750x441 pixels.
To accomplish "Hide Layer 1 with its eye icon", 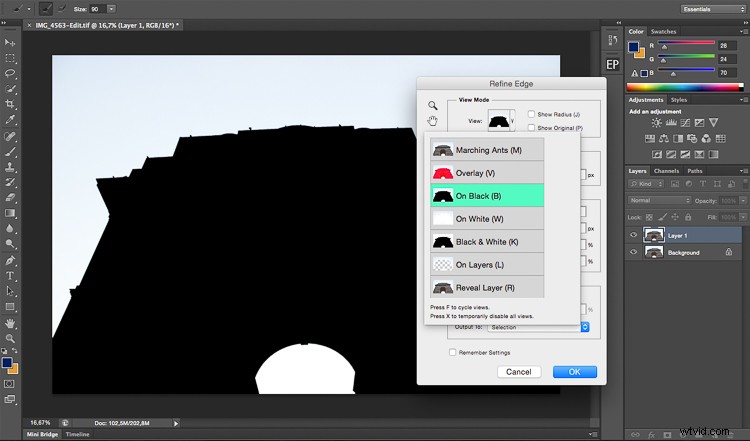I will click(x=634, y=235).
